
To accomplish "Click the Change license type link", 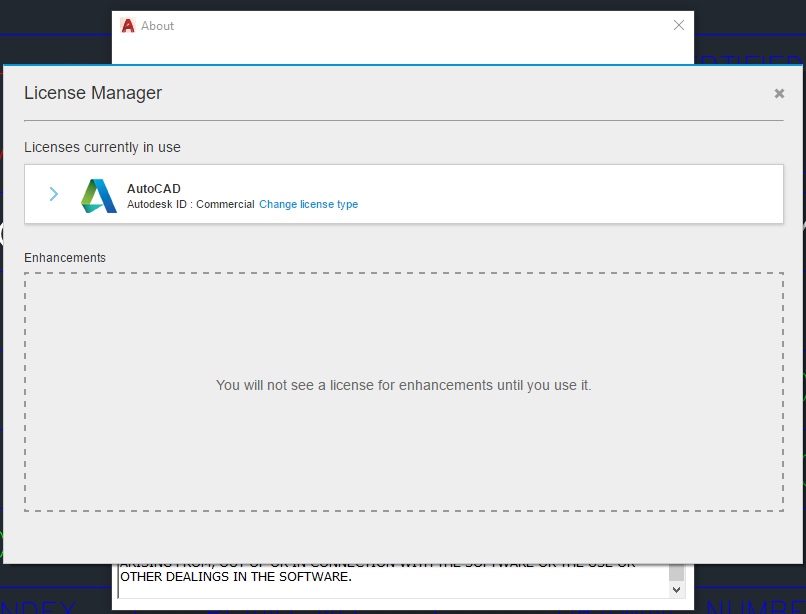I will [308, 204].
